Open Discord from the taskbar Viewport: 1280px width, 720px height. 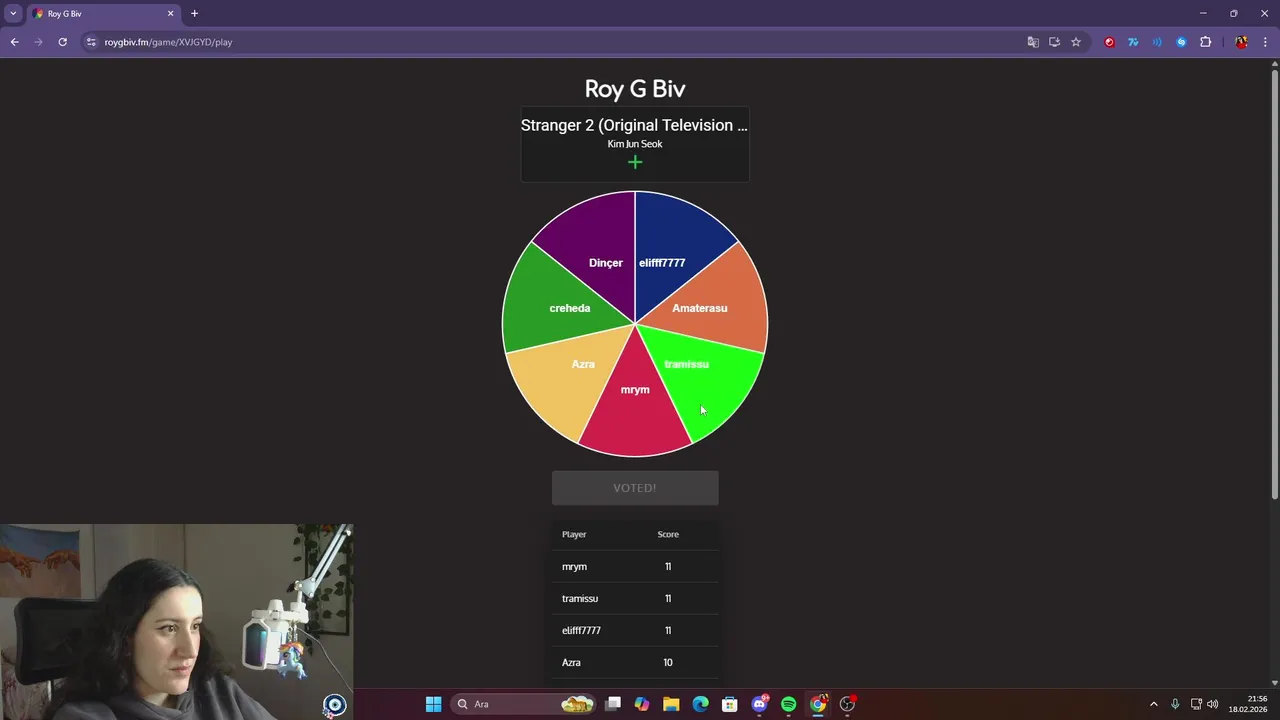tap(759, 704)
